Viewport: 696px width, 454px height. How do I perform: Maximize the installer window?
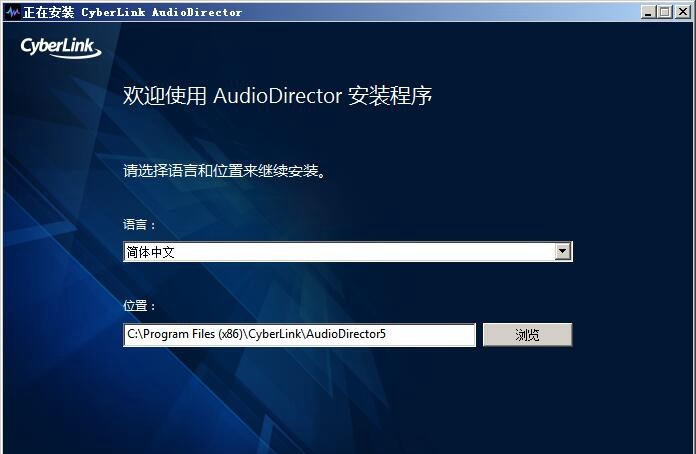click(665, 12)
